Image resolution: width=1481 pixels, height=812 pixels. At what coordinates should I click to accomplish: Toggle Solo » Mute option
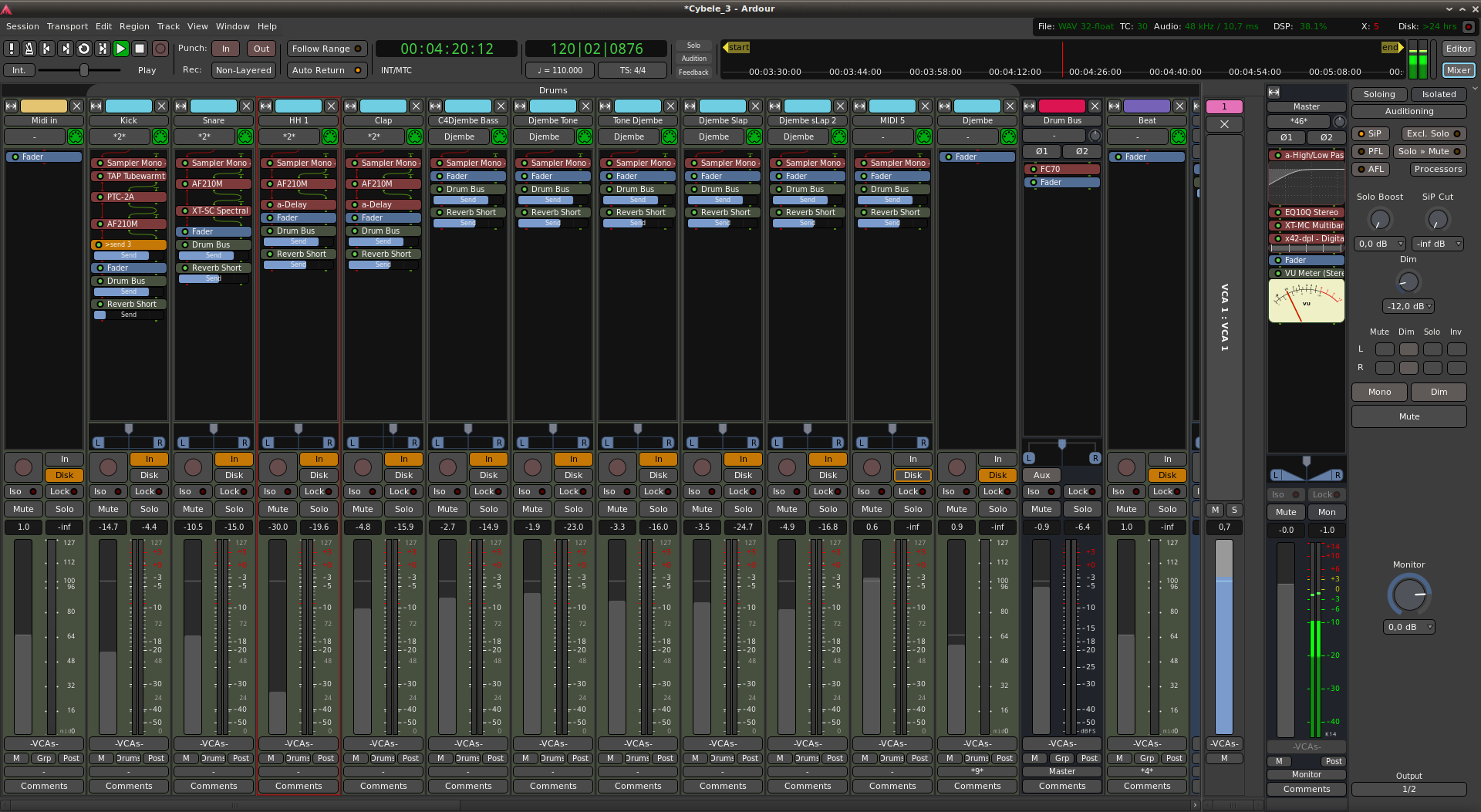(x=1429, y=151)
